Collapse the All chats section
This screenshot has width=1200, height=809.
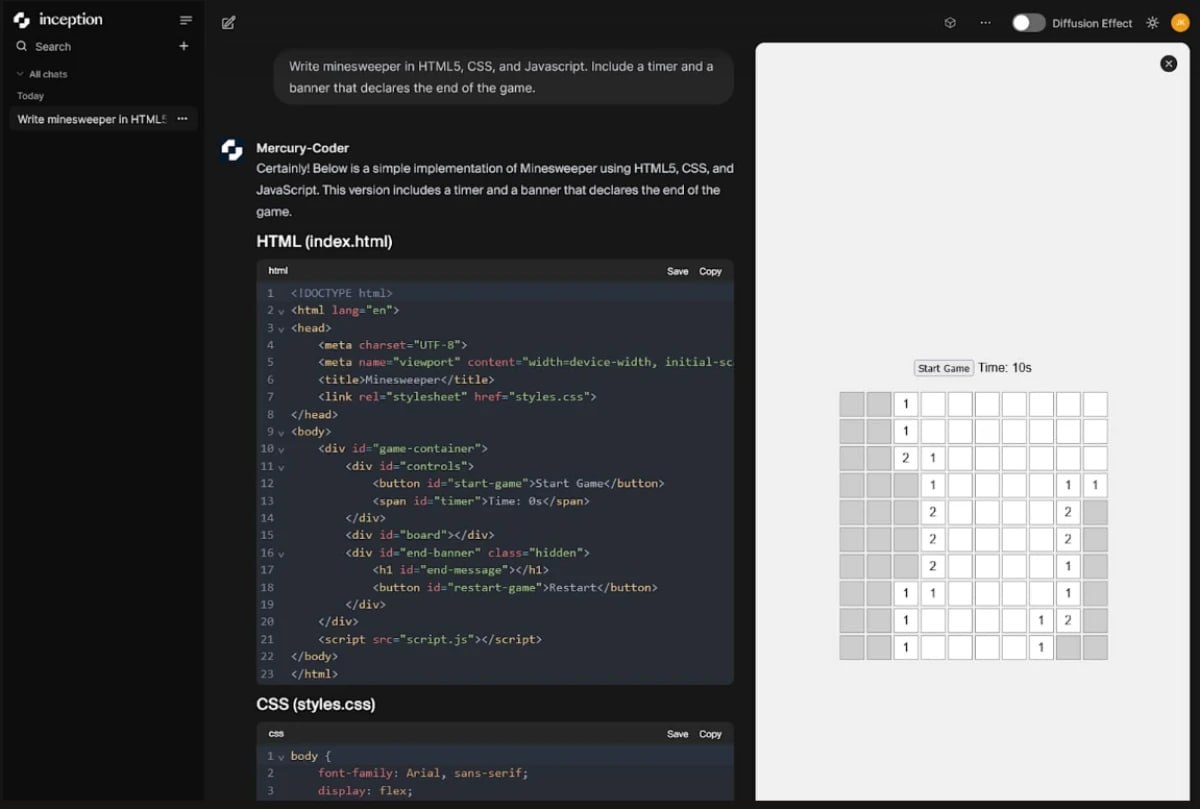19,74
